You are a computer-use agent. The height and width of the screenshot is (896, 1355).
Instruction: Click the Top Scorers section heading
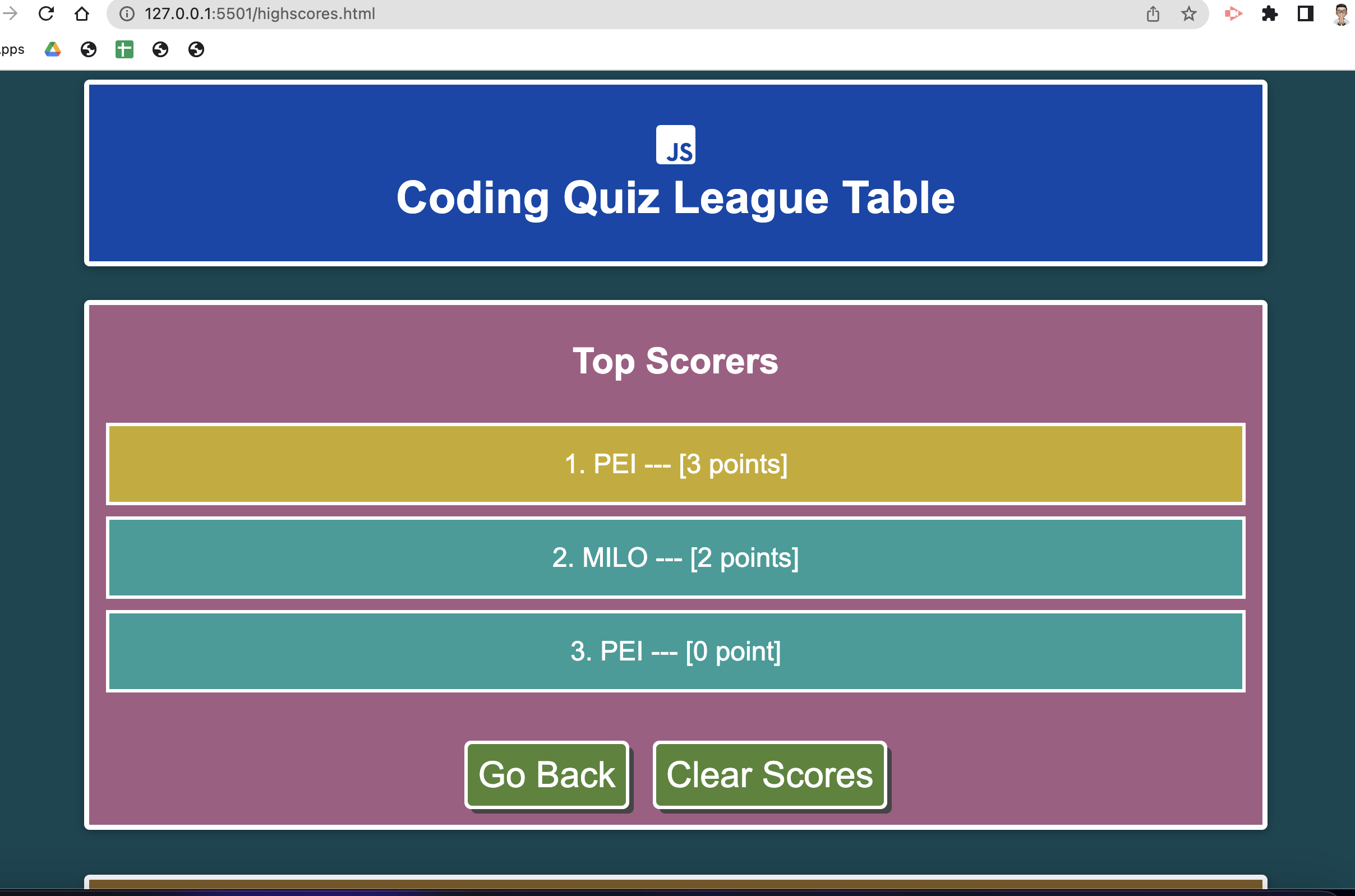676,360
